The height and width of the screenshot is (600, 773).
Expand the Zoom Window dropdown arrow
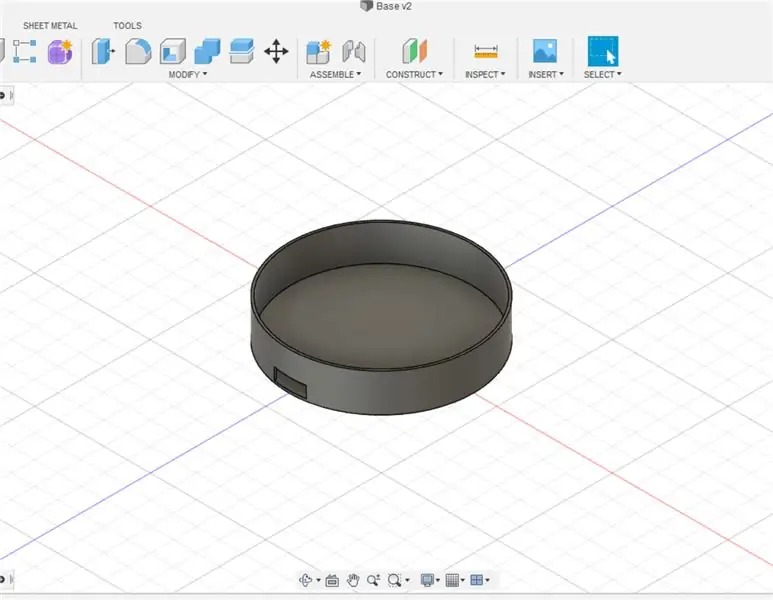coord(407,581)
